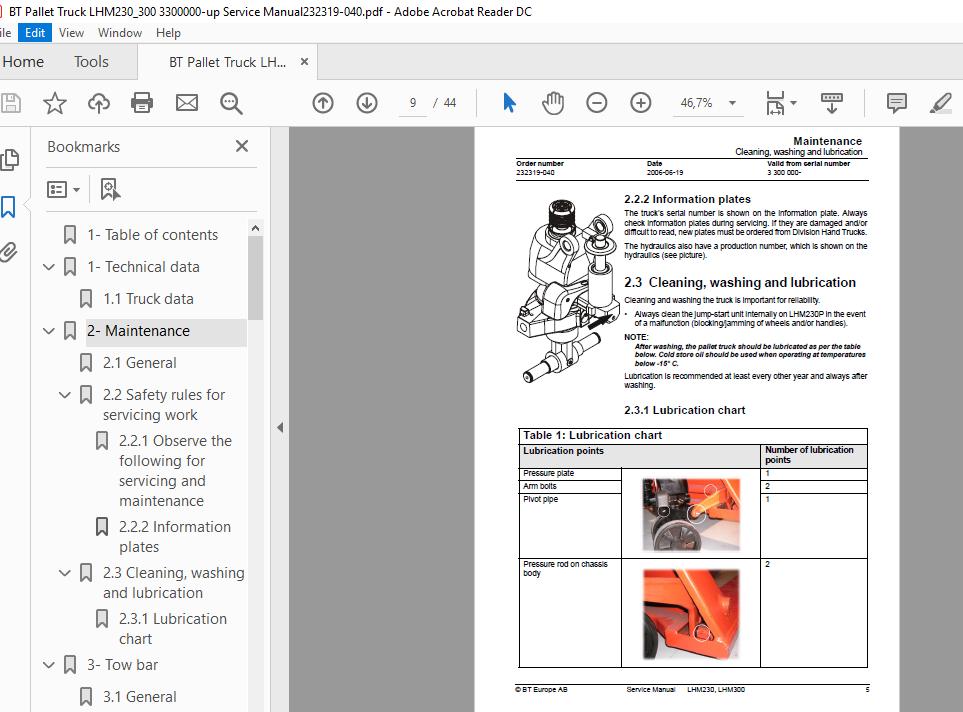
Task: Jump to 1- Table of contents bookmark
Action: coord(152,235)
